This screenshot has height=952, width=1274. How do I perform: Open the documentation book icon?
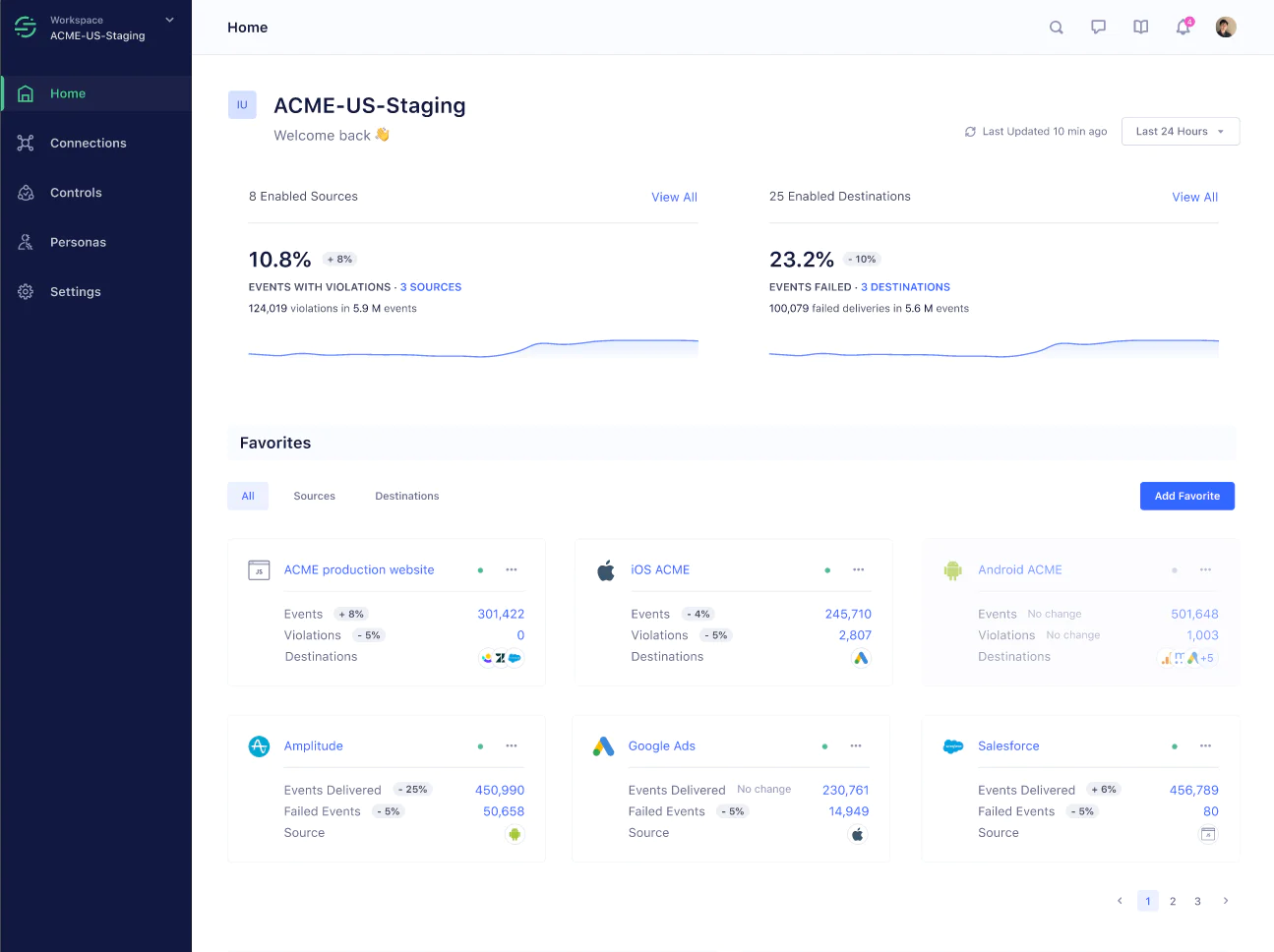1140,27
